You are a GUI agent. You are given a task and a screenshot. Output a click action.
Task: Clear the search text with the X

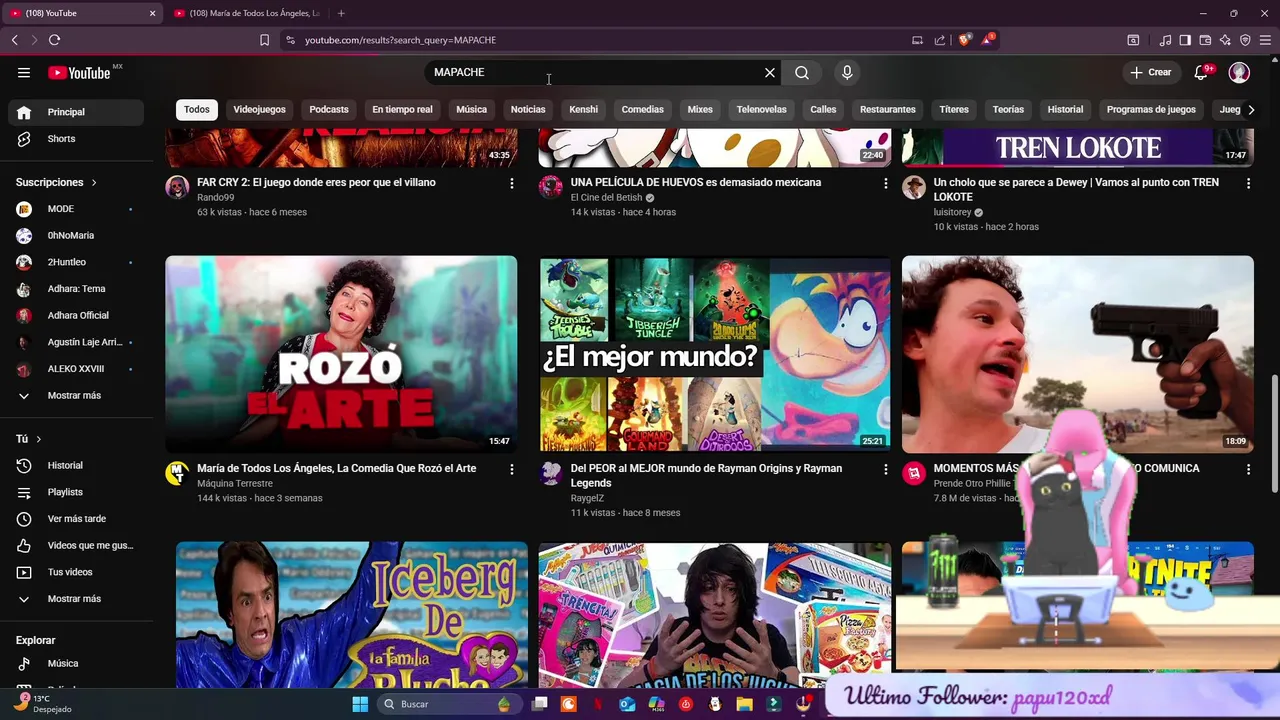(770, 72)
